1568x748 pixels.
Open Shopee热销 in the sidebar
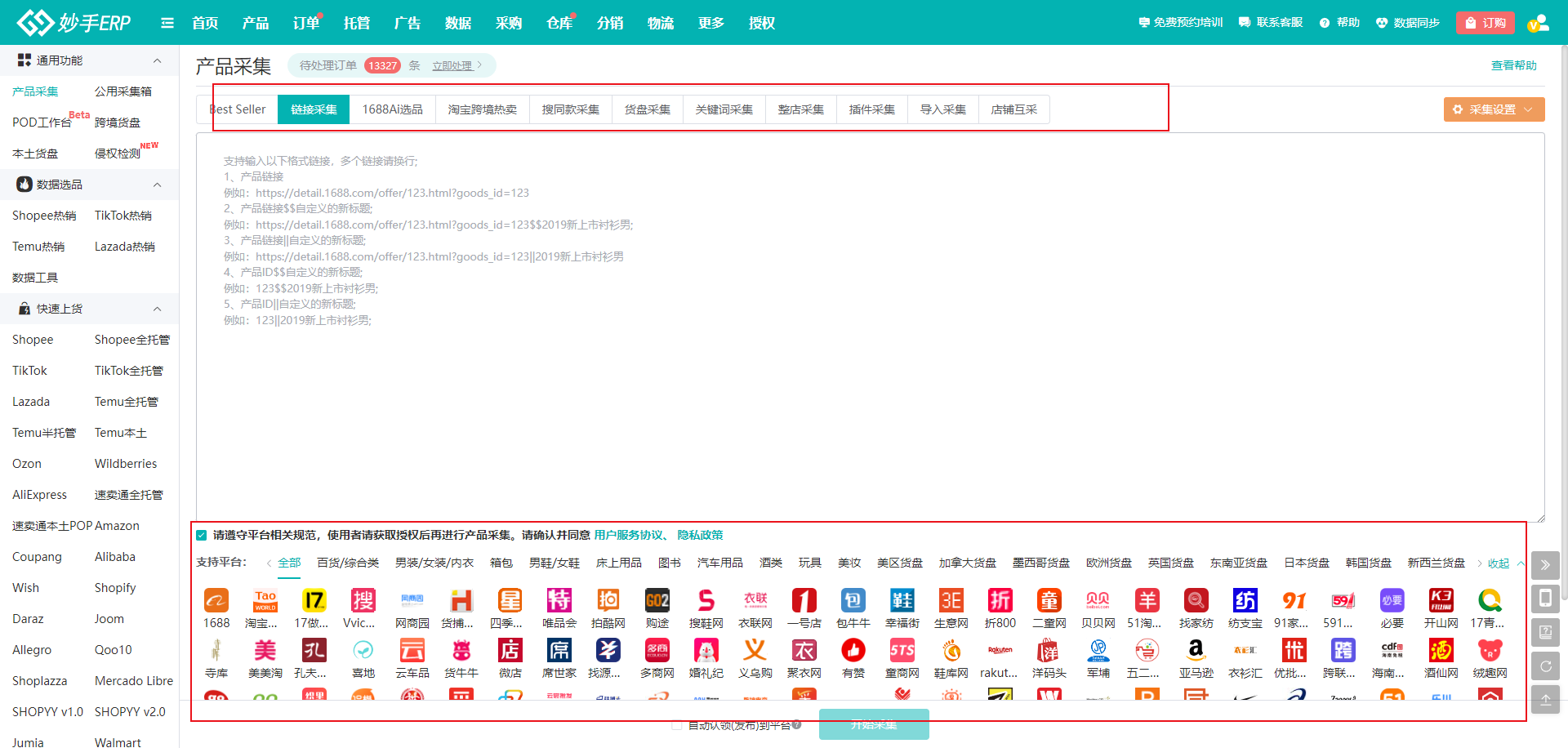[44, 216]
